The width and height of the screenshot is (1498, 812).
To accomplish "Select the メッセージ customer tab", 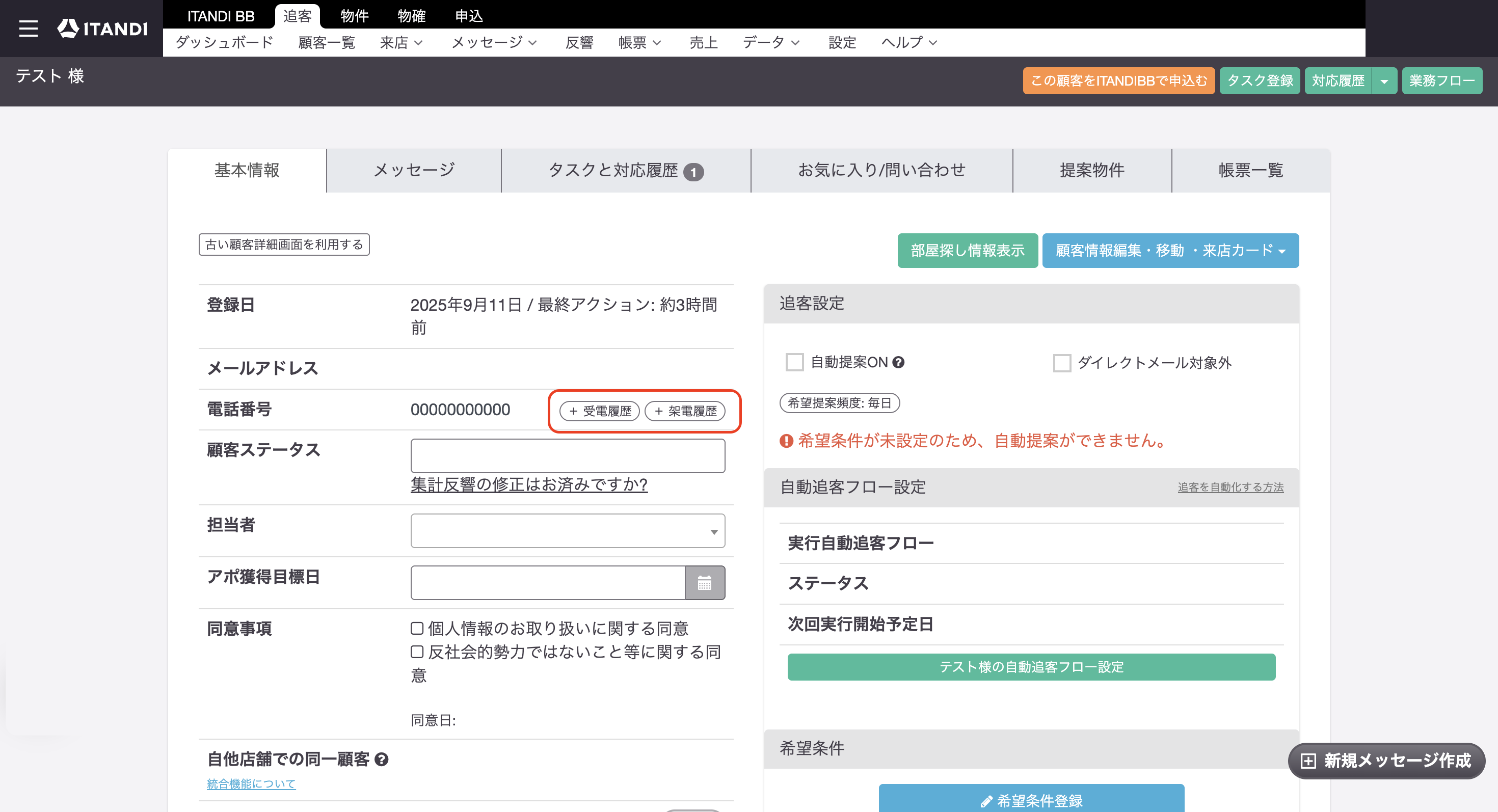I will (x=414, y=170).
